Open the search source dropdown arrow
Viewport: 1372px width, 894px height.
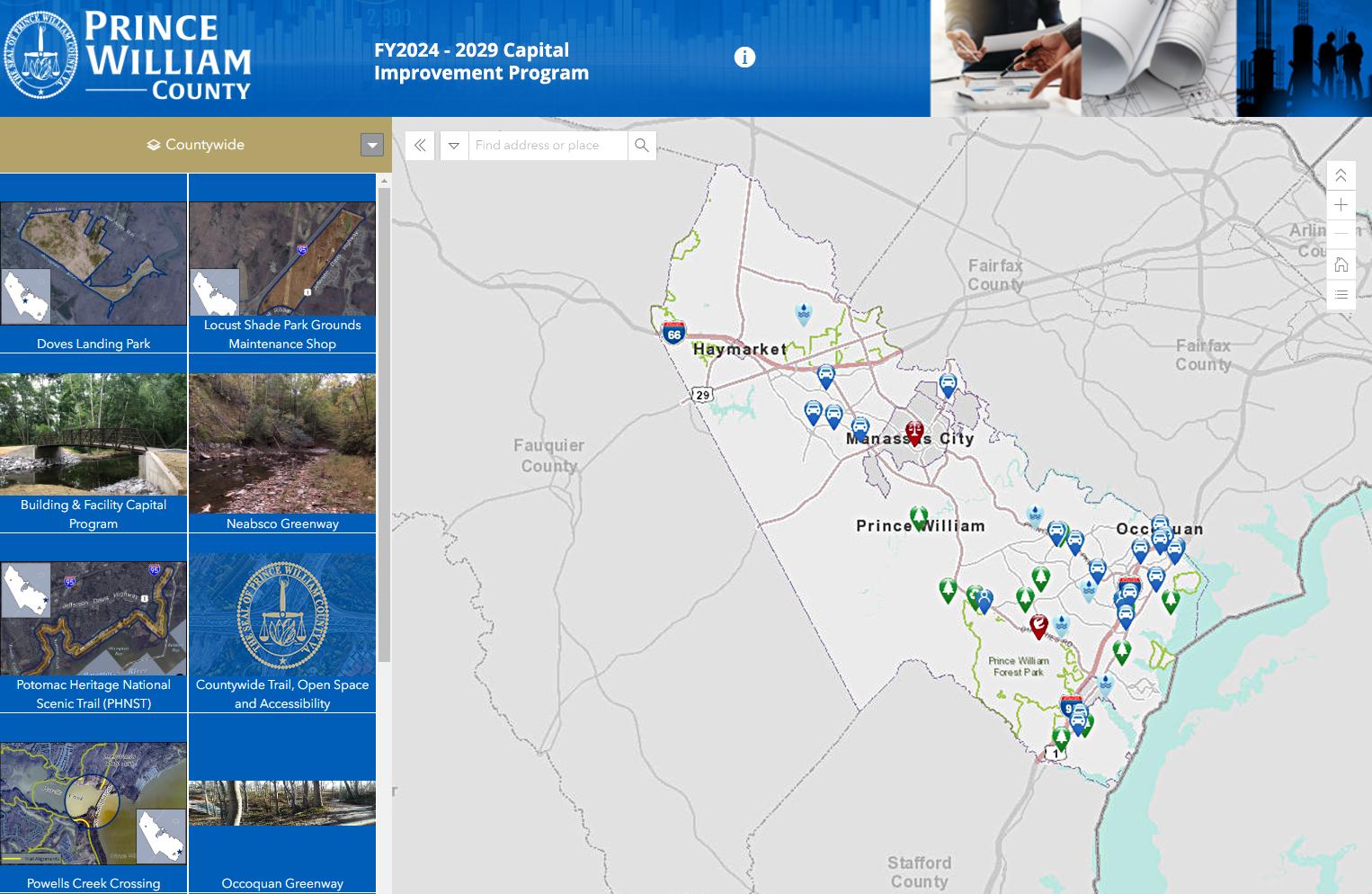[x=454, y=146]
